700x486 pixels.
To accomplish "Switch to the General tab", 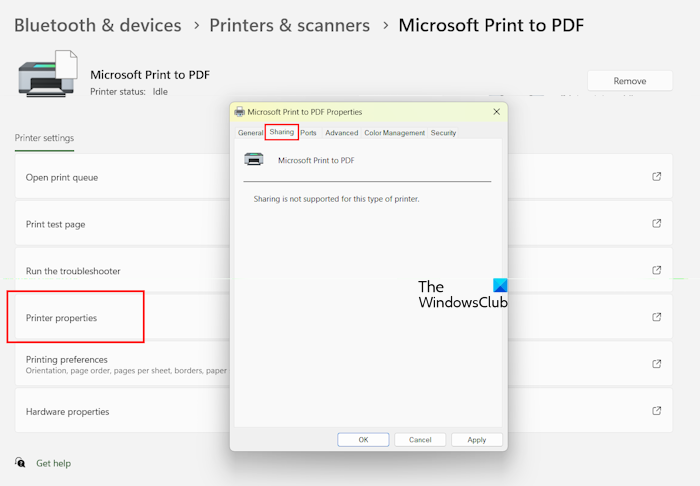I will [x=250, y=133].
